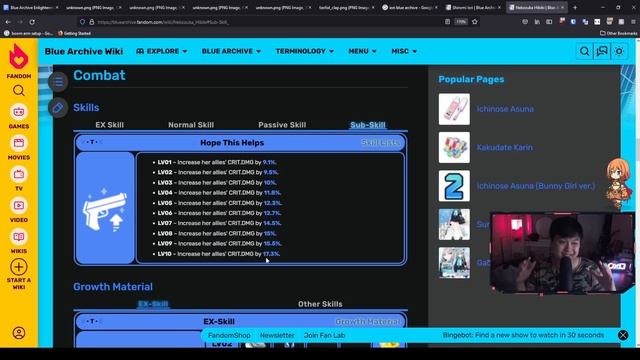Click the page vertical scrollbar
Viewport: 640px width, 360px height.
(x=638, y=192)
